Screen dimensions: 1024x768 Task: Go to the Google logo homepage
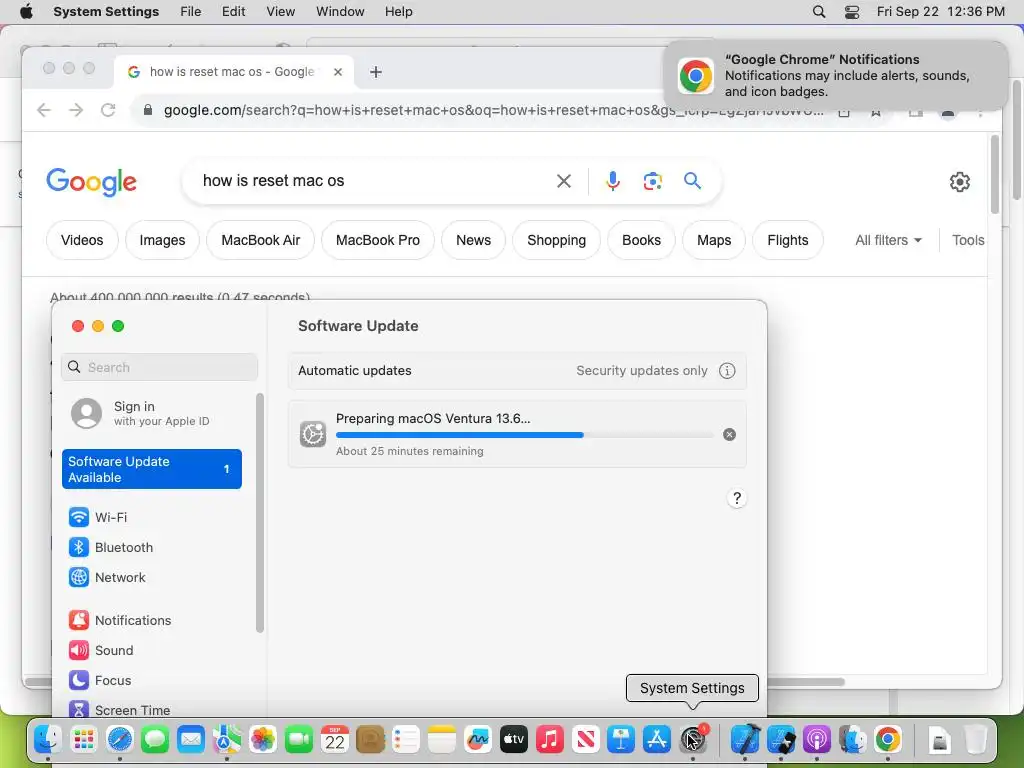(x=91, y=182)
